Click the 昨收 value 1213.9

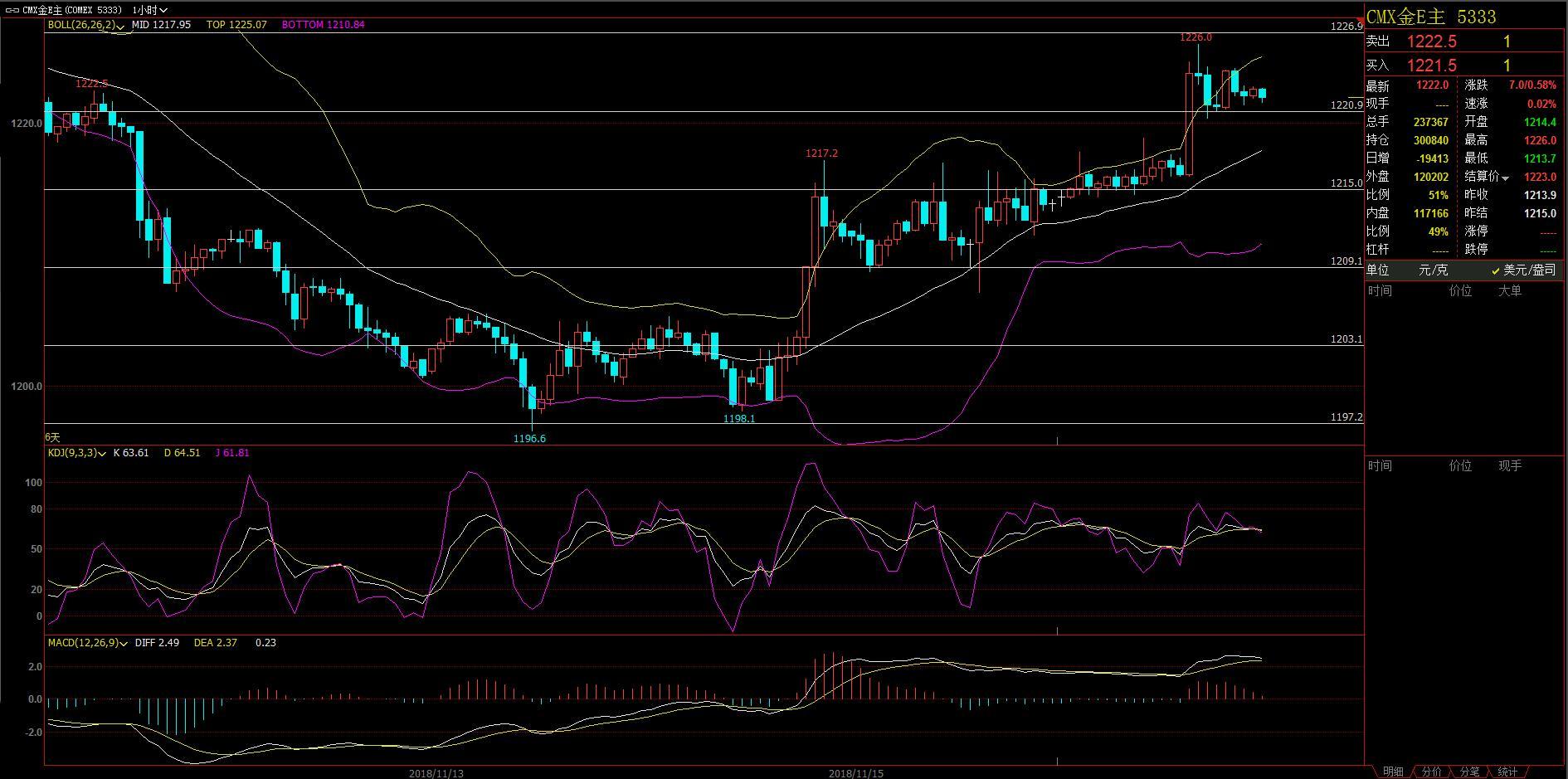tap(1540, 195)
